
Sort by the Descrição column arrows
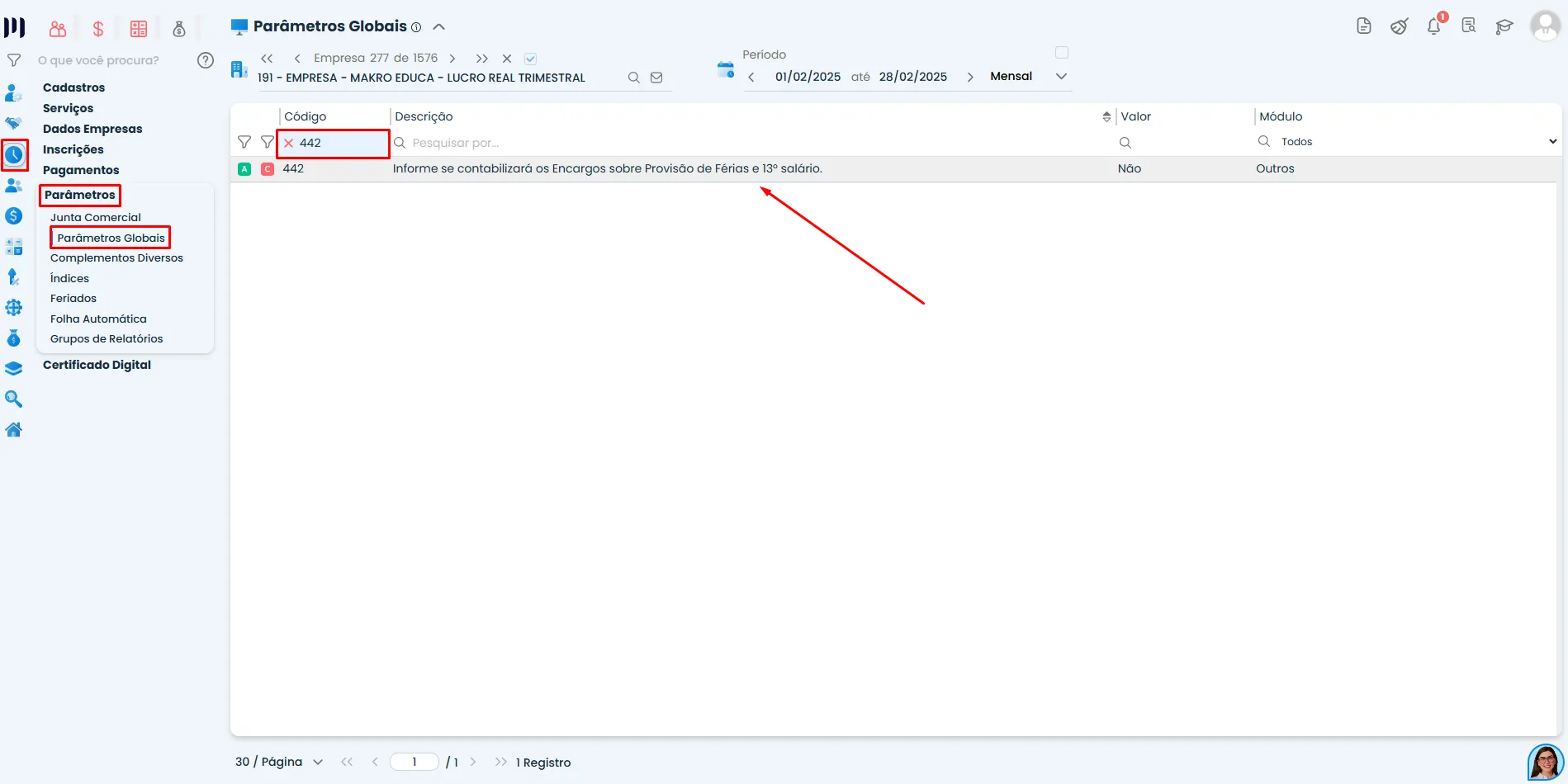1106,117
